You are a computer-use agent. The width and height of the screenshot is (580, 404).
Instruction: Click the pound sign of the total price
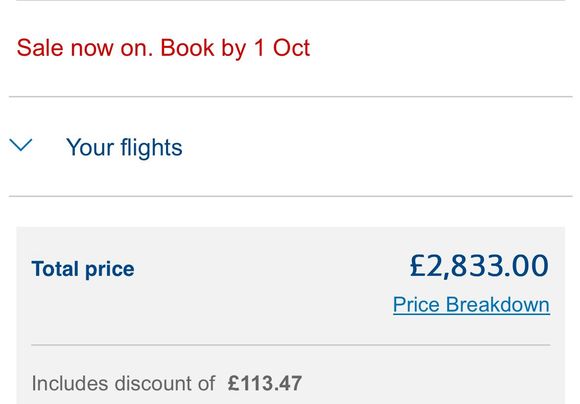(x=417, y=266)
